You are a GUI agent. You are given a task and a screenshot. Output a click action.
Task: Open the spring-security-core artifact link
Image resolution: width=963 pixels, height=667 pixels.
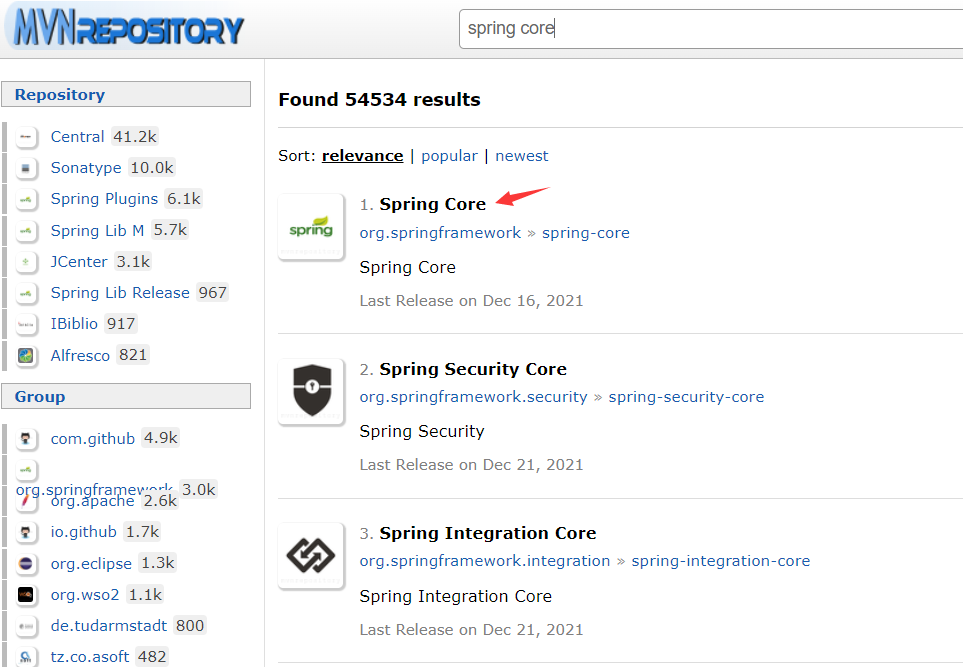point(686,397)
